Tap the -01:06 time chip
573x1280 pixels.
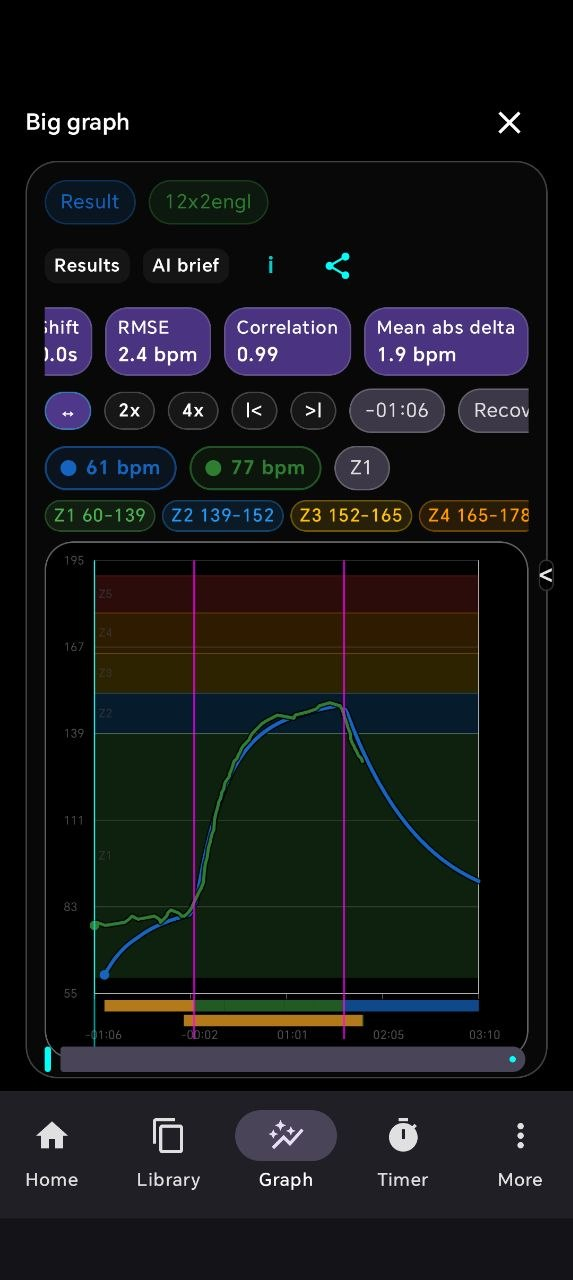point(397,411)
